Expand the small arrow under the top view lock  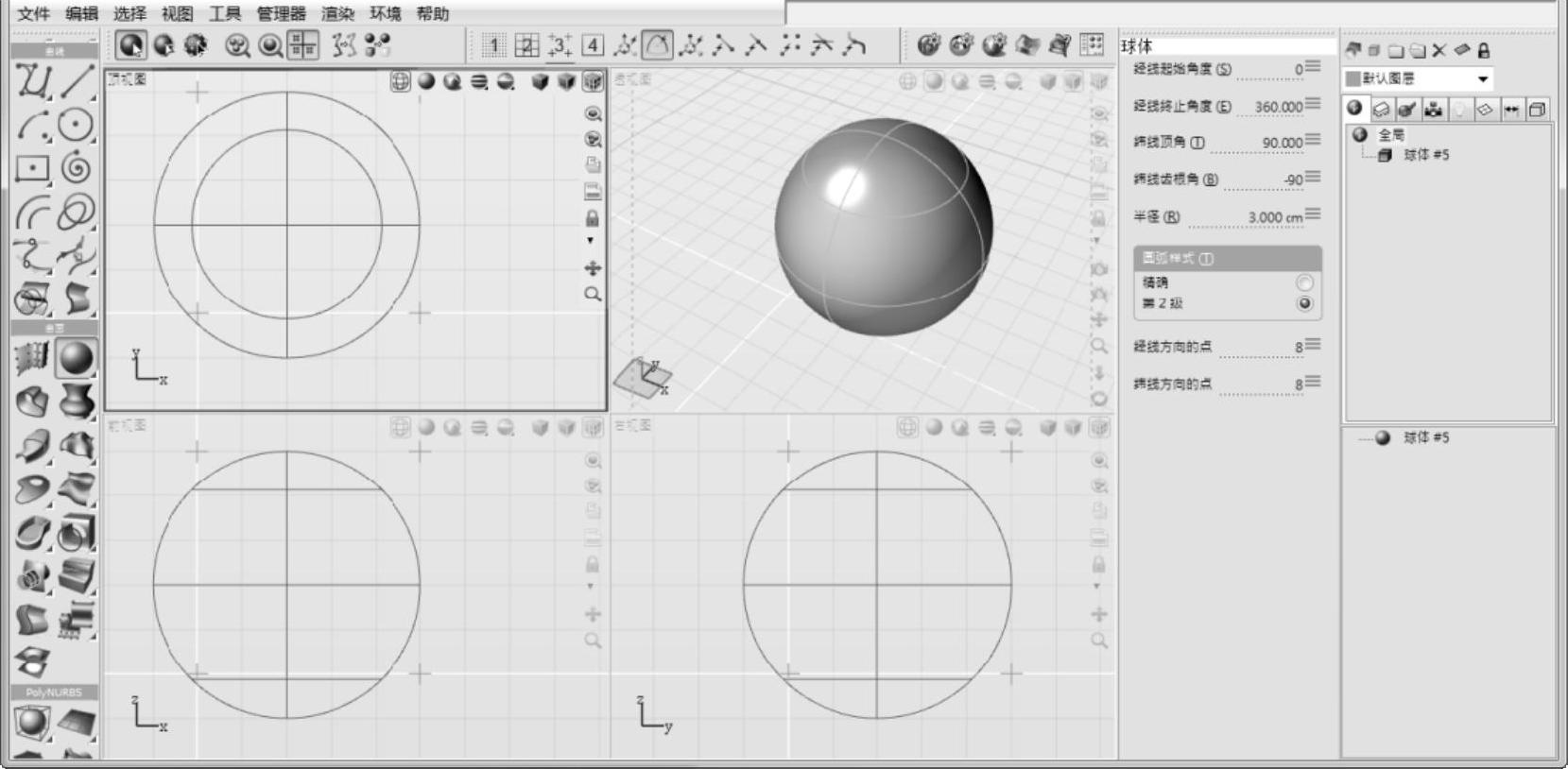[x=591, y=241]
